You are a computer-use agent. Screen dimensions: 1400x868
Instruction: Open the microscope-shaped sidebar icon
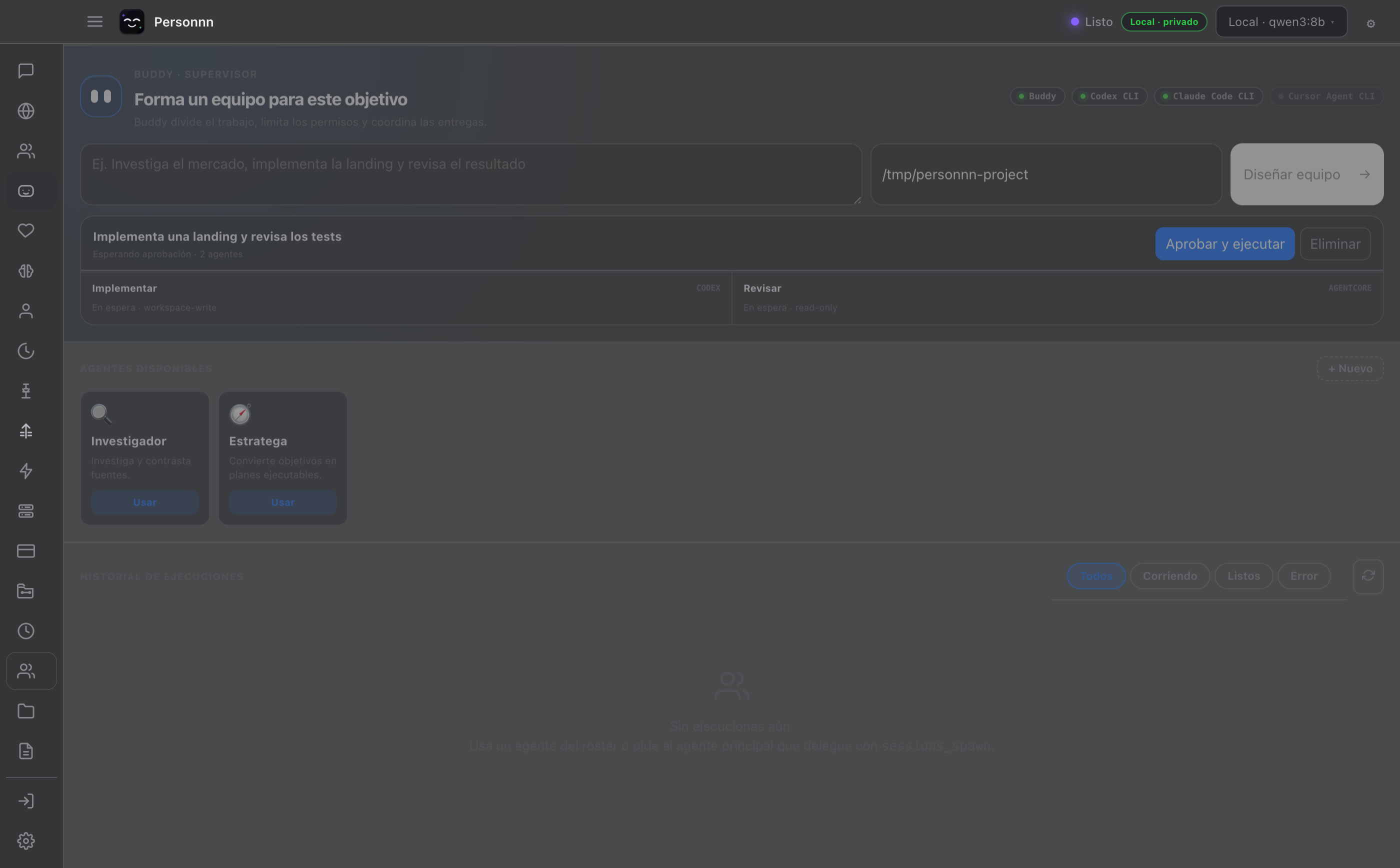click(26, 391)
